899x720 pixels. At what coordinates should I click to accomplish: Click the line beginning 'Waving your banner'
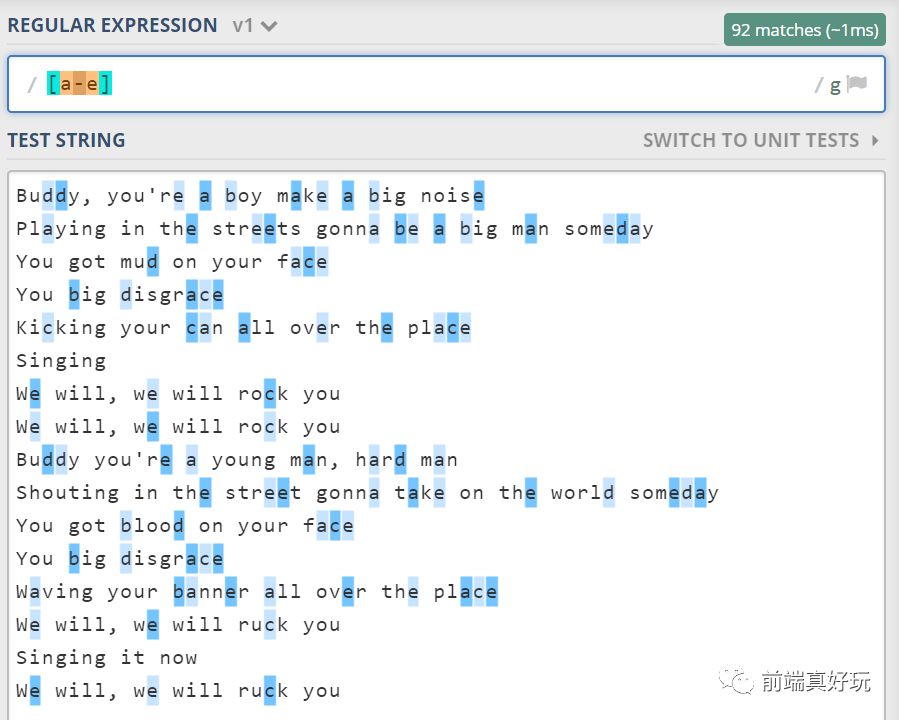[257, 592]
